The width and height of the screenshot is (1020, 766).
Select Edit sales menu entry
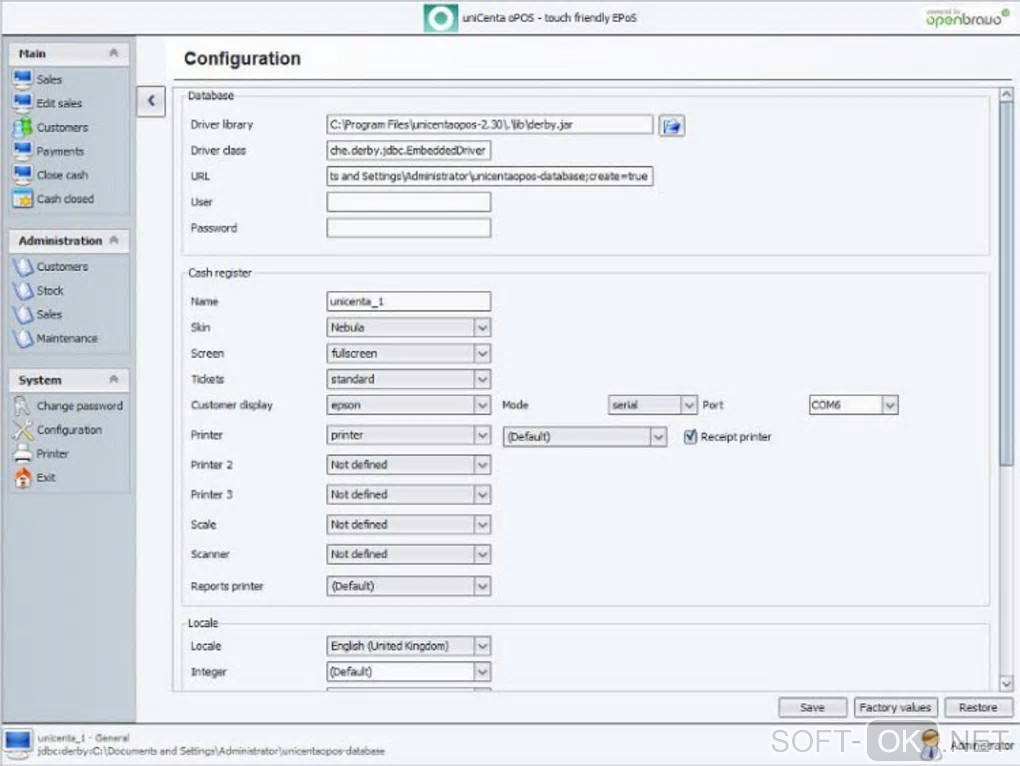pyautogui.click(x=59, y=103)
